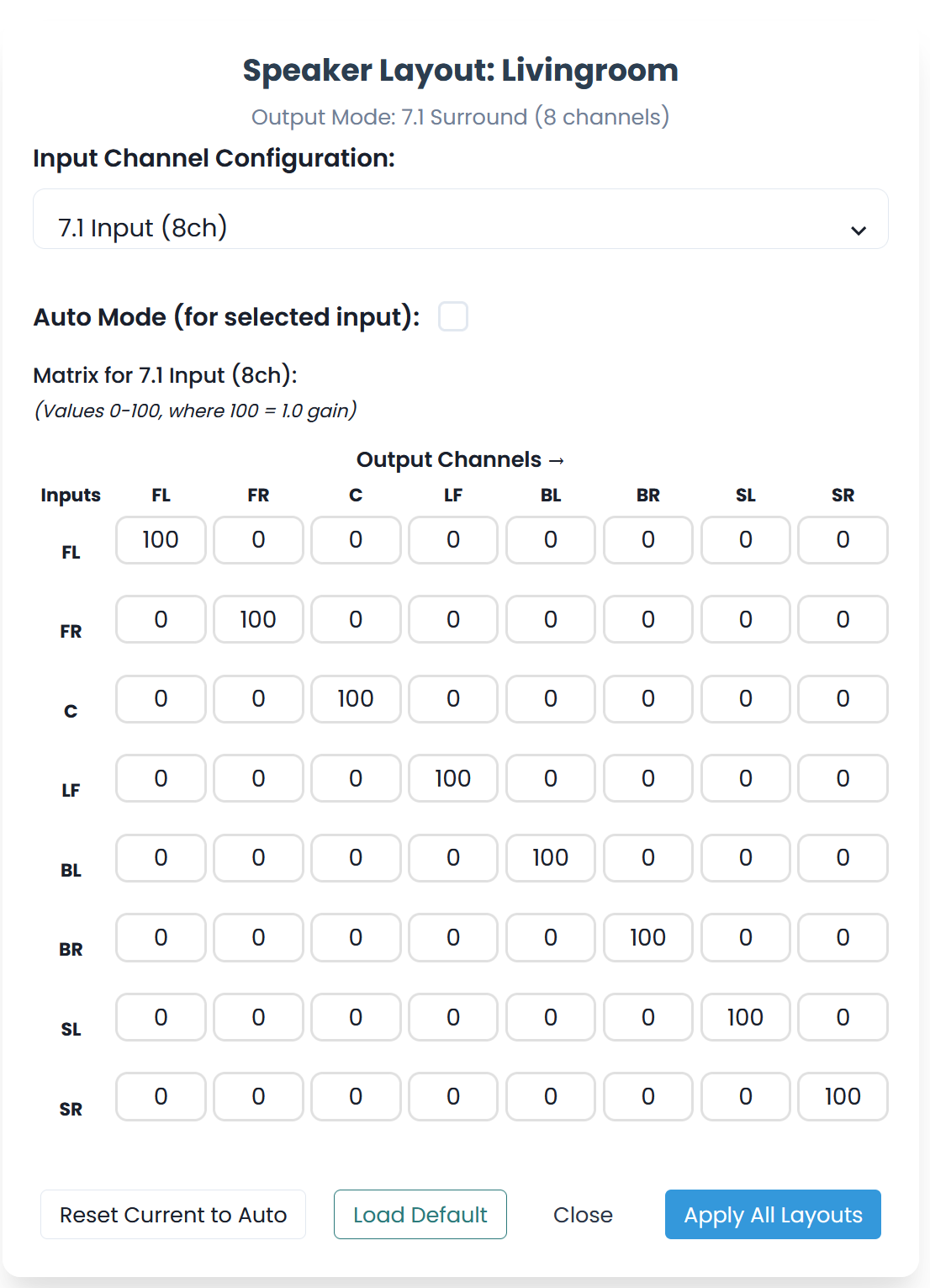This screenshot has width=930, height=1288.
Task: Select LF input to LF output field
Action: 453,779
